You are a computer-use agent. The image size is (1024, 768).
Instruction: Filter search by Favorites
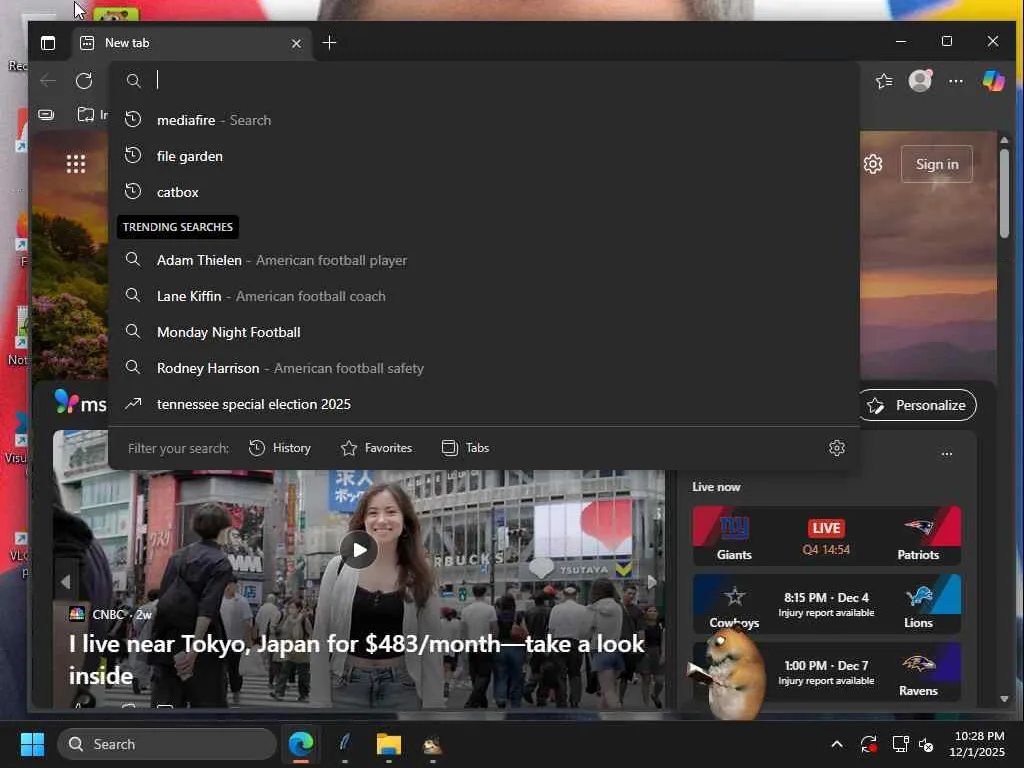point(376,448)
